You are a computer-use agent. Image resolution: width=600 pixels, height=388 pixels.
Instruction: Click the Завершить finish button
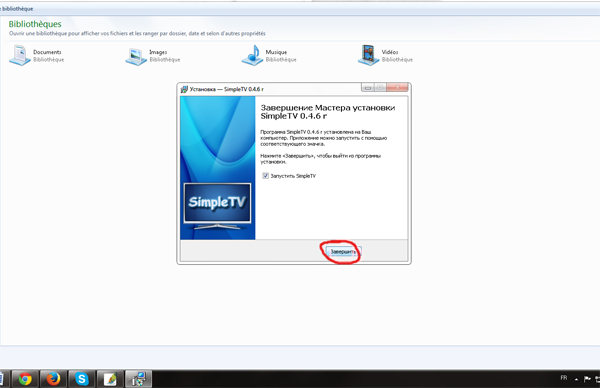[343, 252]
